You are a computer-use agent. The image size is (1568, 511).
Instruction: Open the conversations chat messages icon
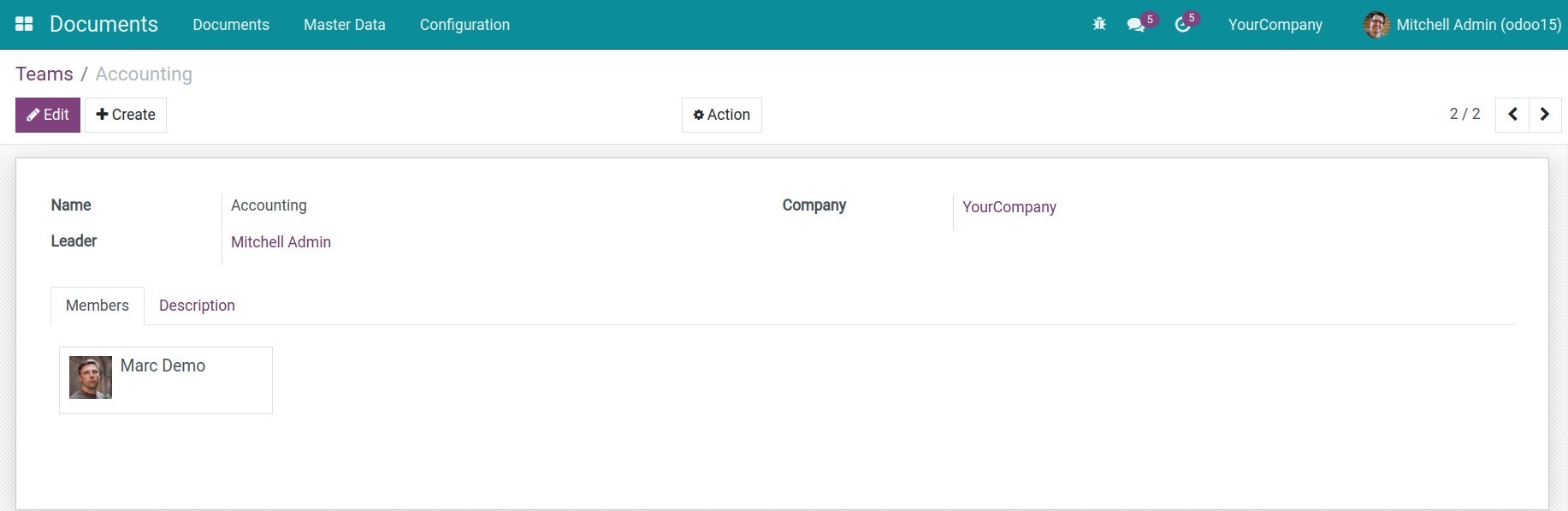(1136, 24)
